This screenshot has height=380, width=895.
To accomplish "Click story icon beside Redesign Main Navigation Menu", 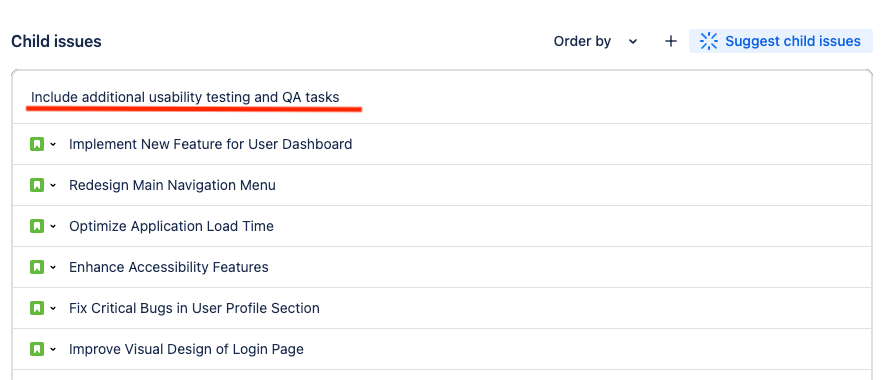I will pos(37,185).
